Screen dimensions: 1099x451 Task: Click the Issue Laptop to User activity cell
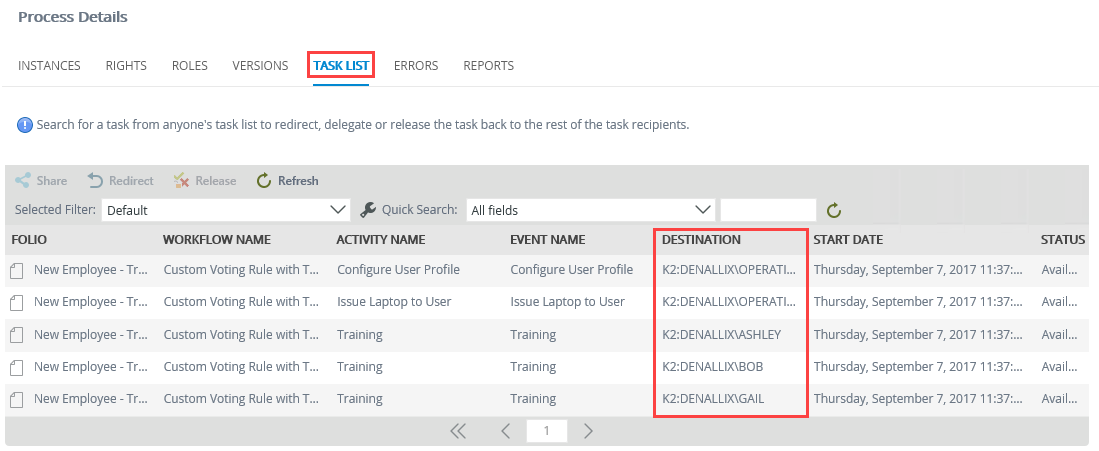click(394, 302)
